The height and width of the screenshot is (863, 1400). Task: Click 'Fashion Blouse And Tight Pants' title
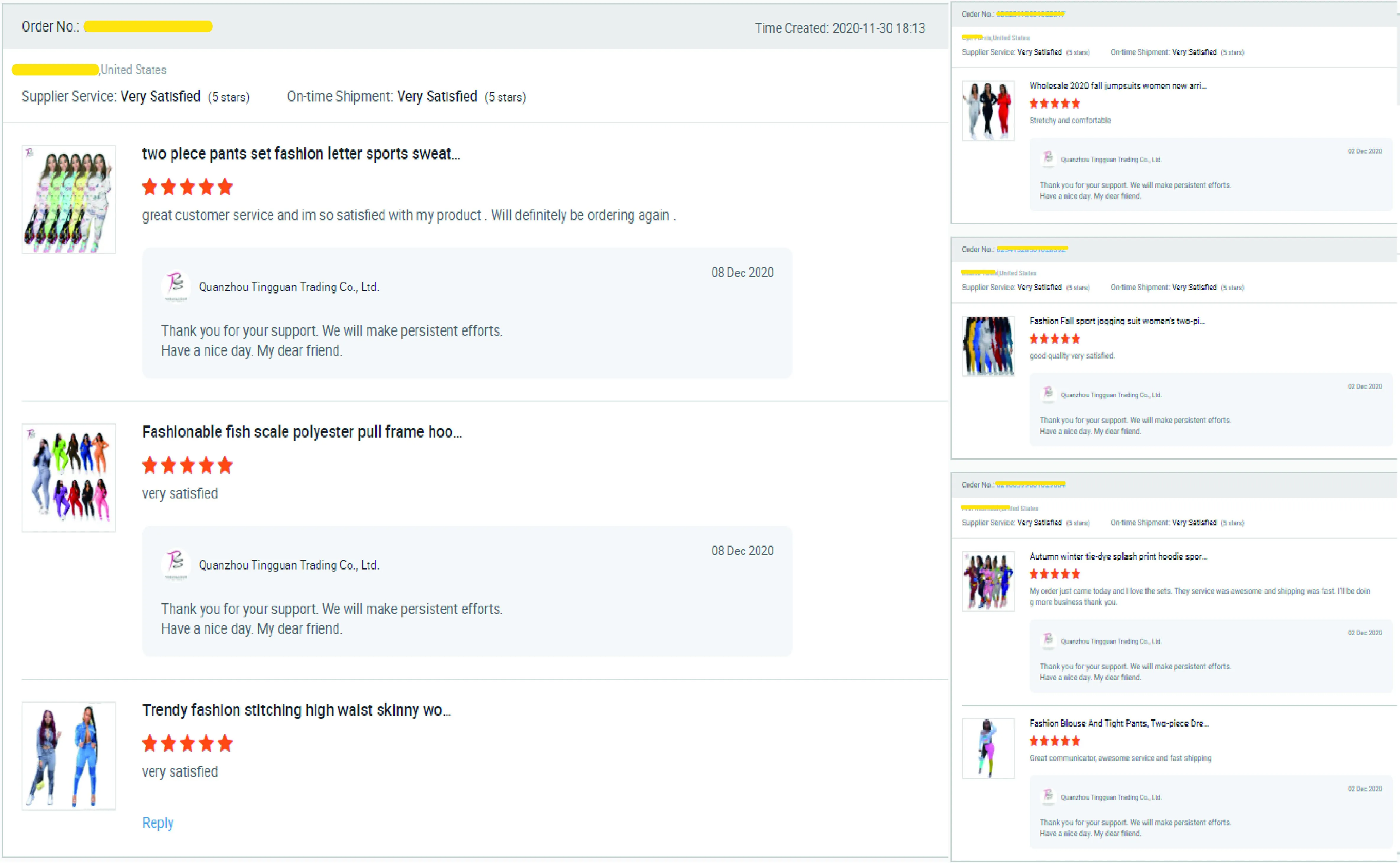(1118, 723)
